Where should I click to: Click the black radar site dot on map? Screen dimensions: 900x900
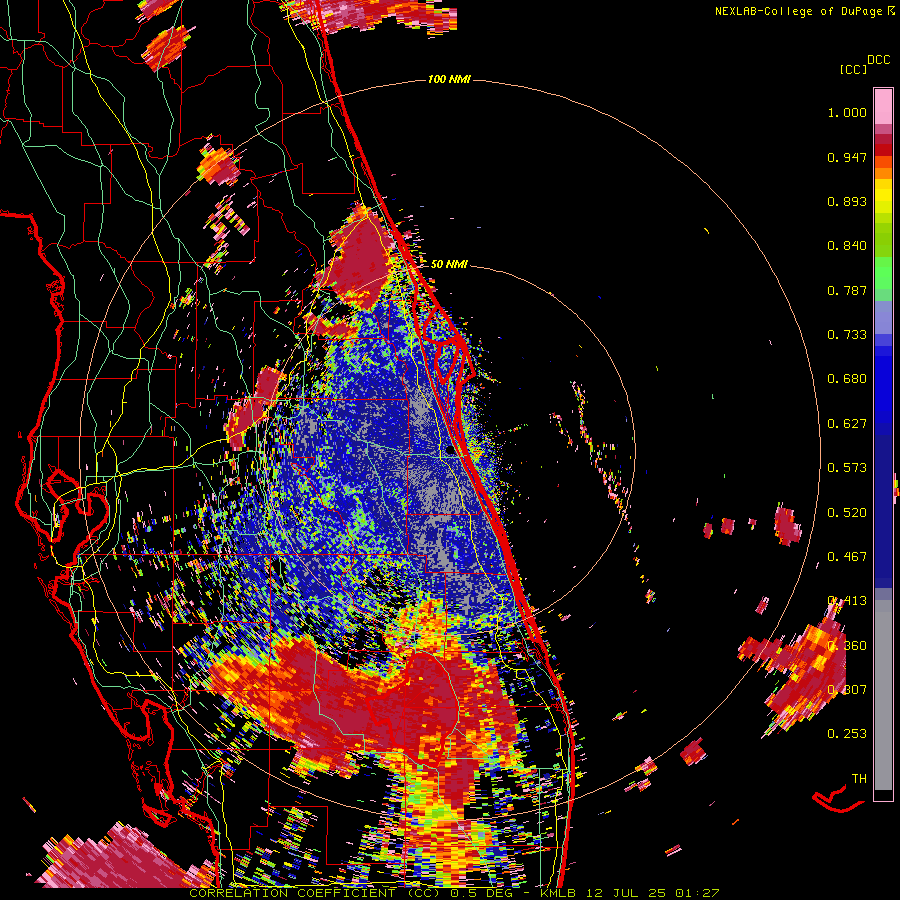[450, 451]
